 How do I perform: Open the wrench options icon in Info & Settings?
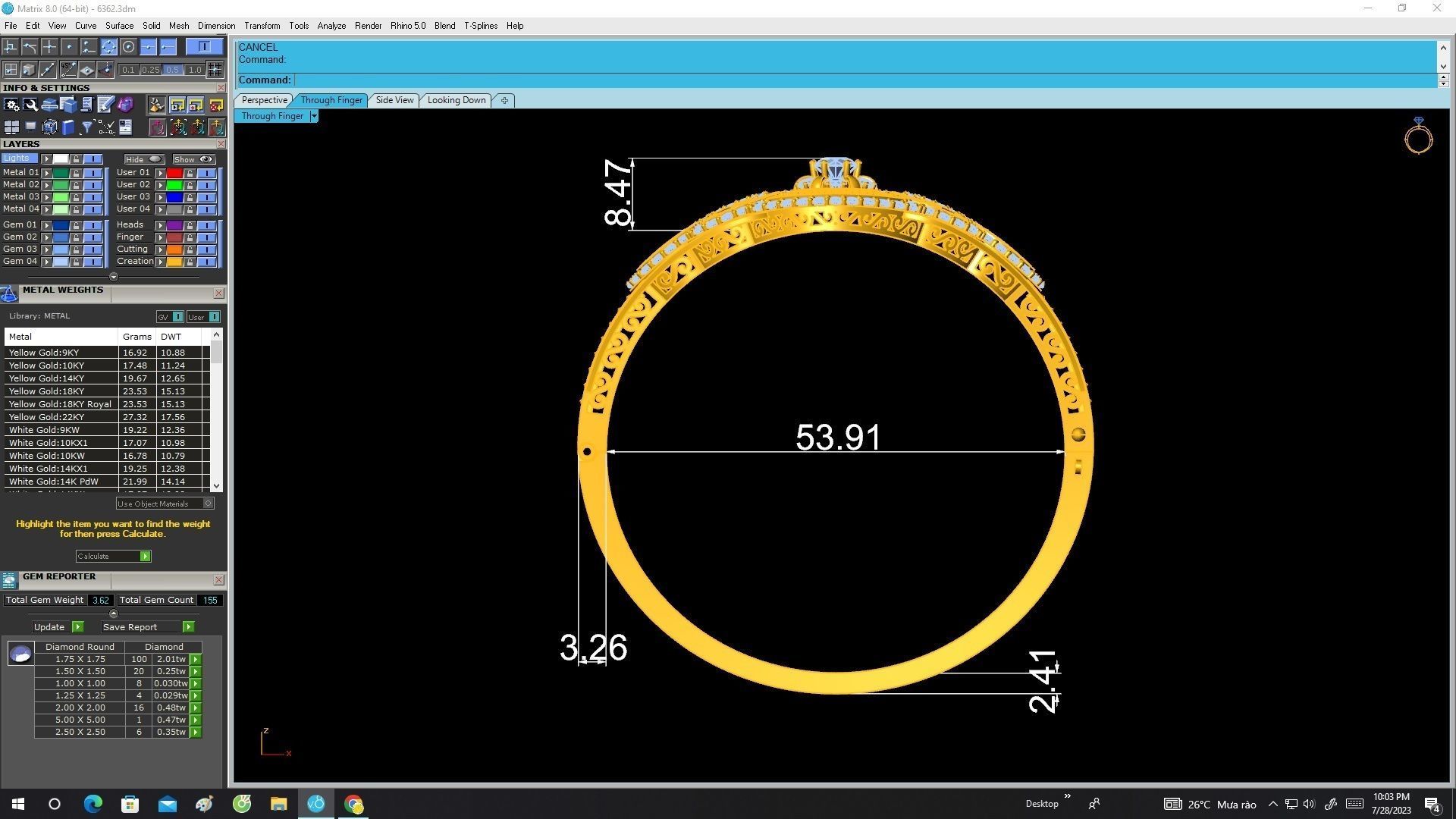click(x=30, y=105)
